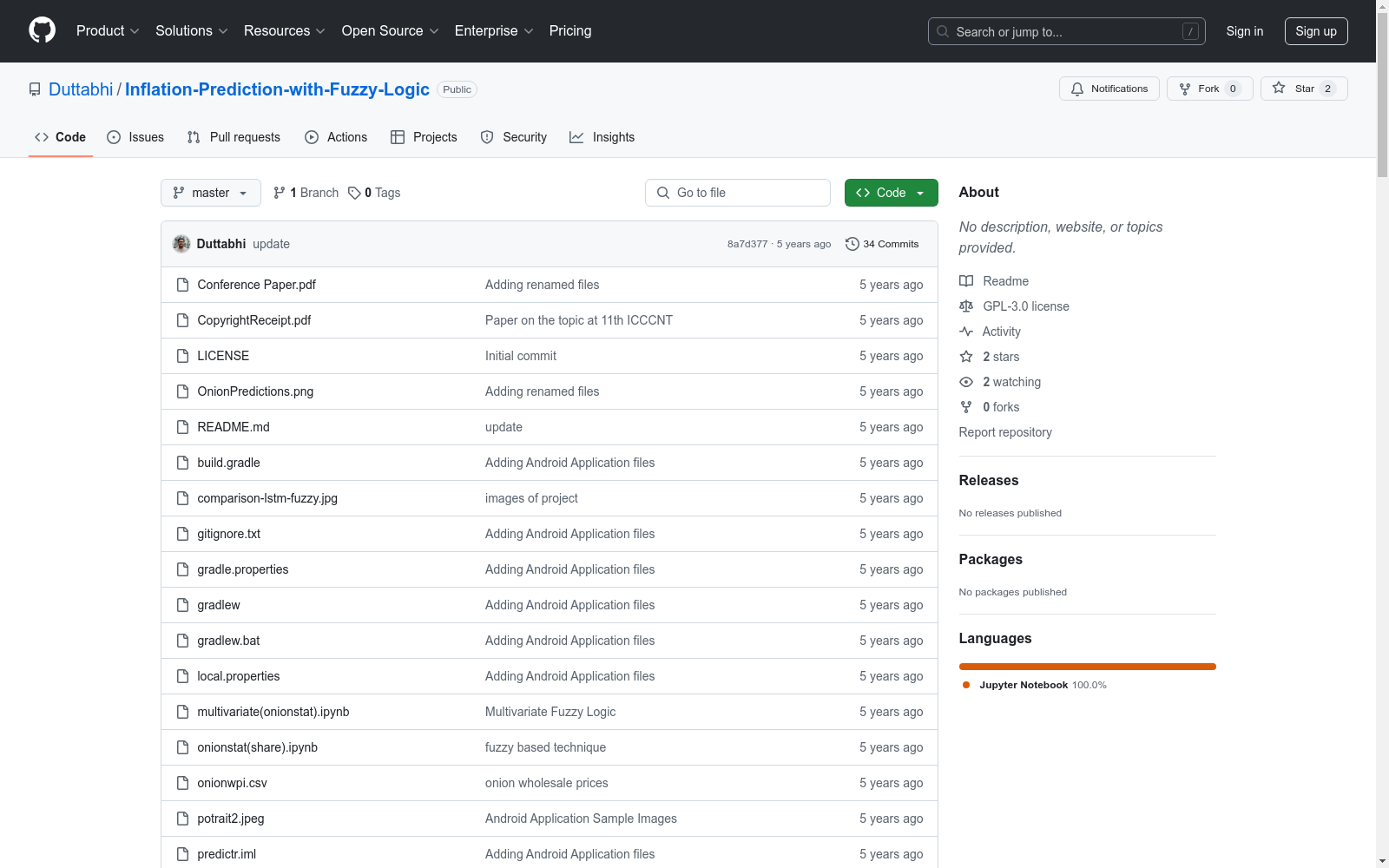Image resolution: width=1389 pixels, height=868 pixels.
Task: Click the Go to file search field
Action: 738,193
